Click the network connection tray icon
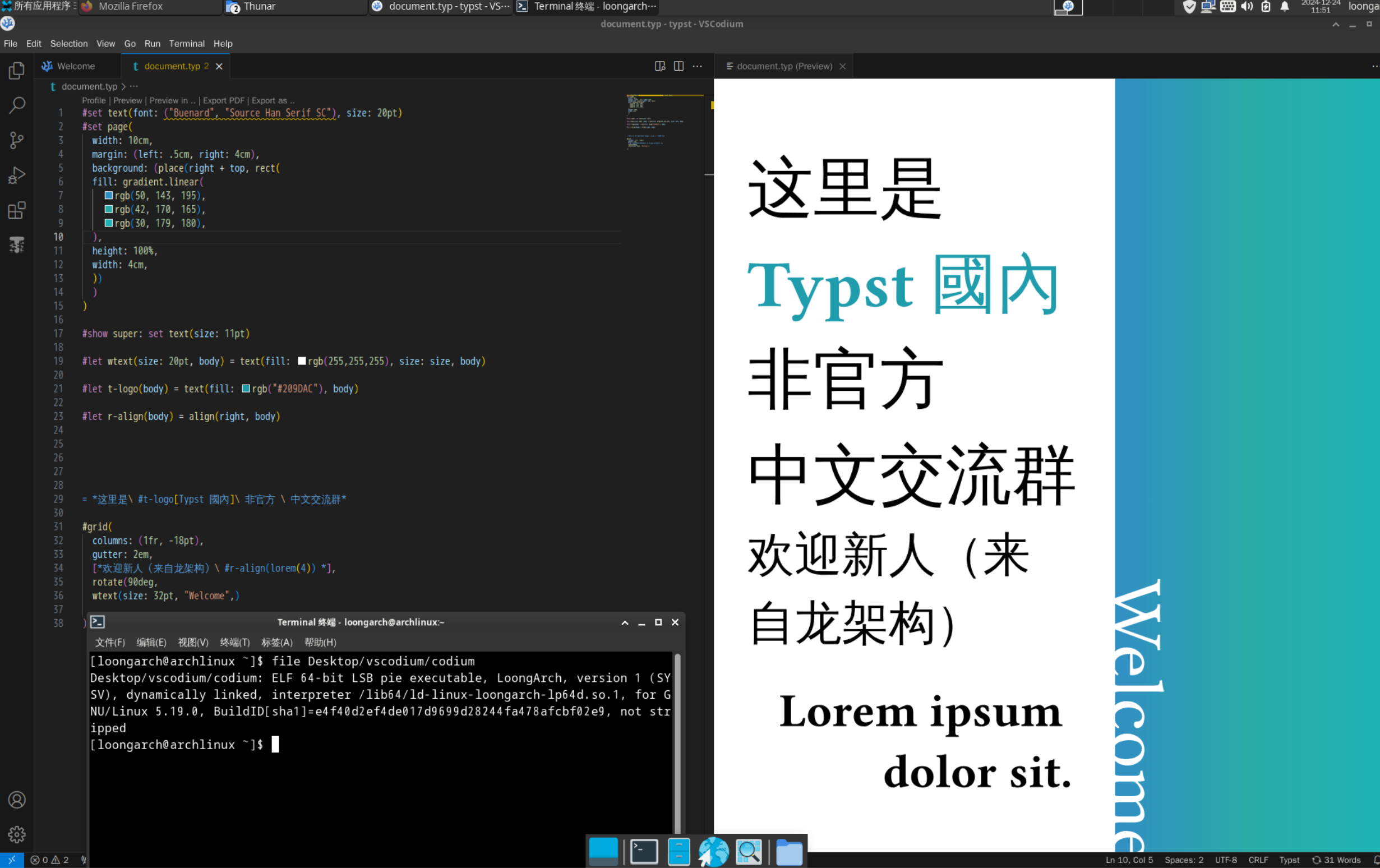The width and height of the screenshot is (1380, 868). (1208, 7)
